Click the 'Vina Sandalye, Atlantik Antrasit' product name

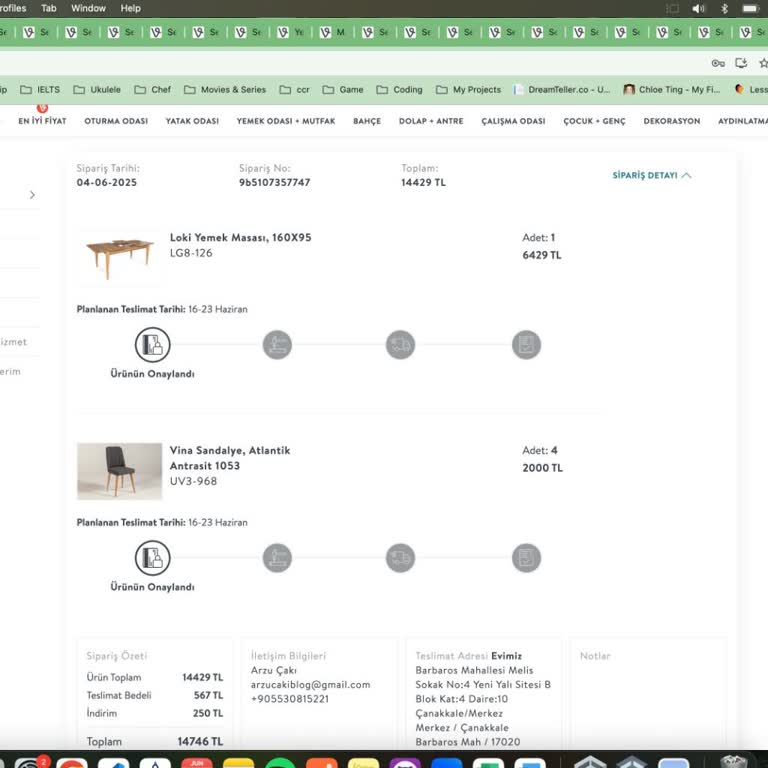click(230, 457)
